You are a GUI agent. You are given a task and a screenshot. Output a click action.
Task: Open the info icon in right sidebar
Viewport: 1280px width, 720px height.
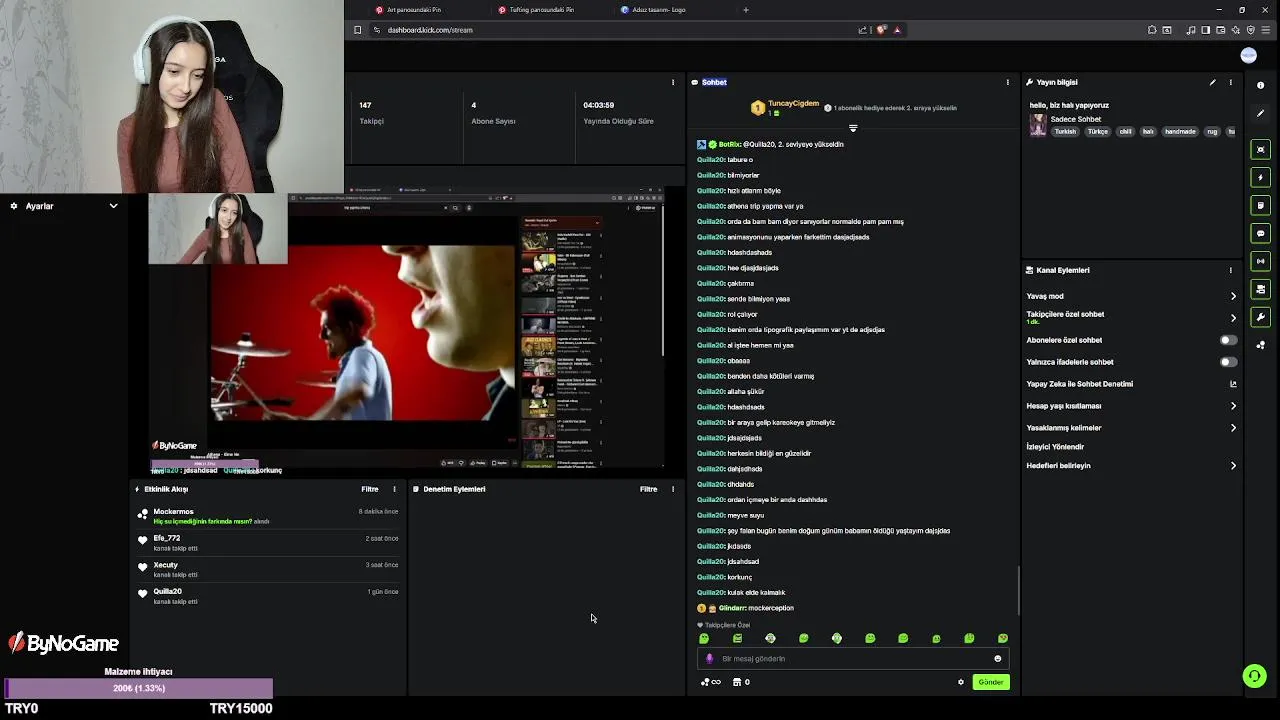click(1261, 85)
